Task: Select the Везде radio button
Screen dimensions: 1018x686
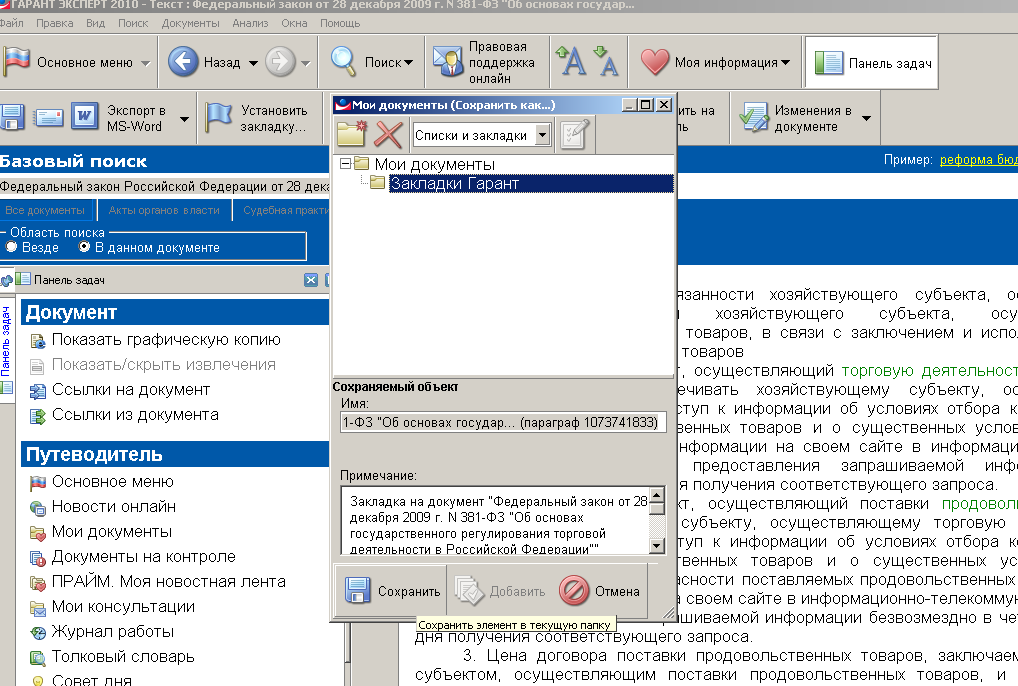Action: click(11, 247)
